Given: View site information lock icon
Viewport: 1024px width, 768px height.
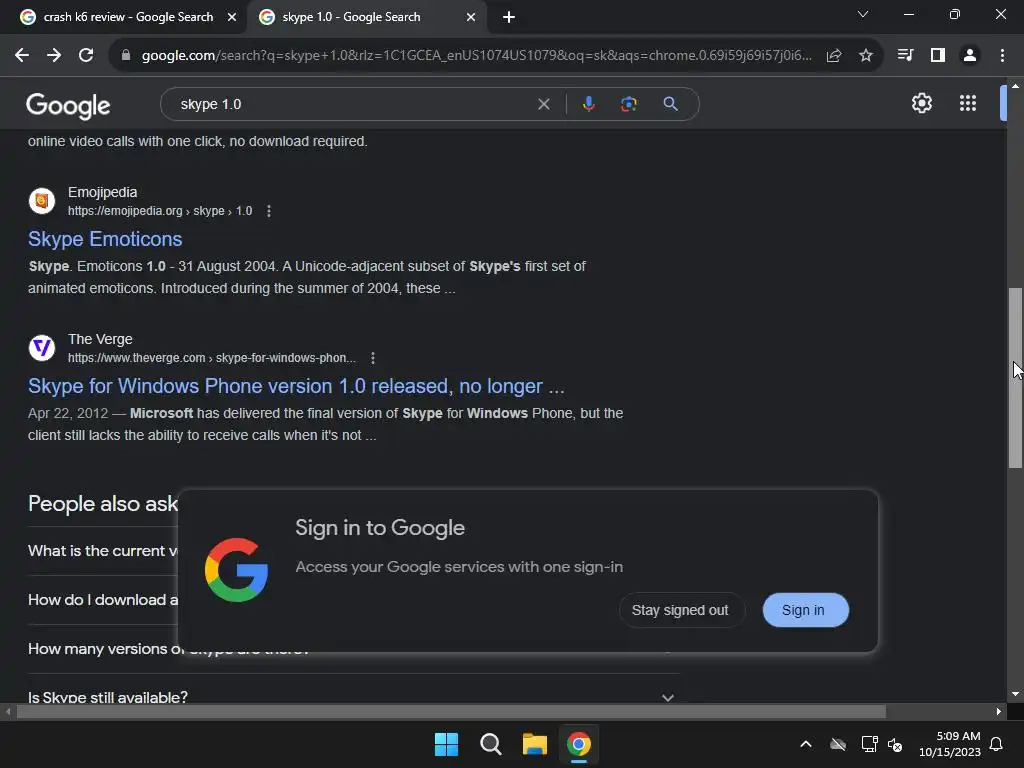Looking at the screenshot, I should (x=126, y=56).
